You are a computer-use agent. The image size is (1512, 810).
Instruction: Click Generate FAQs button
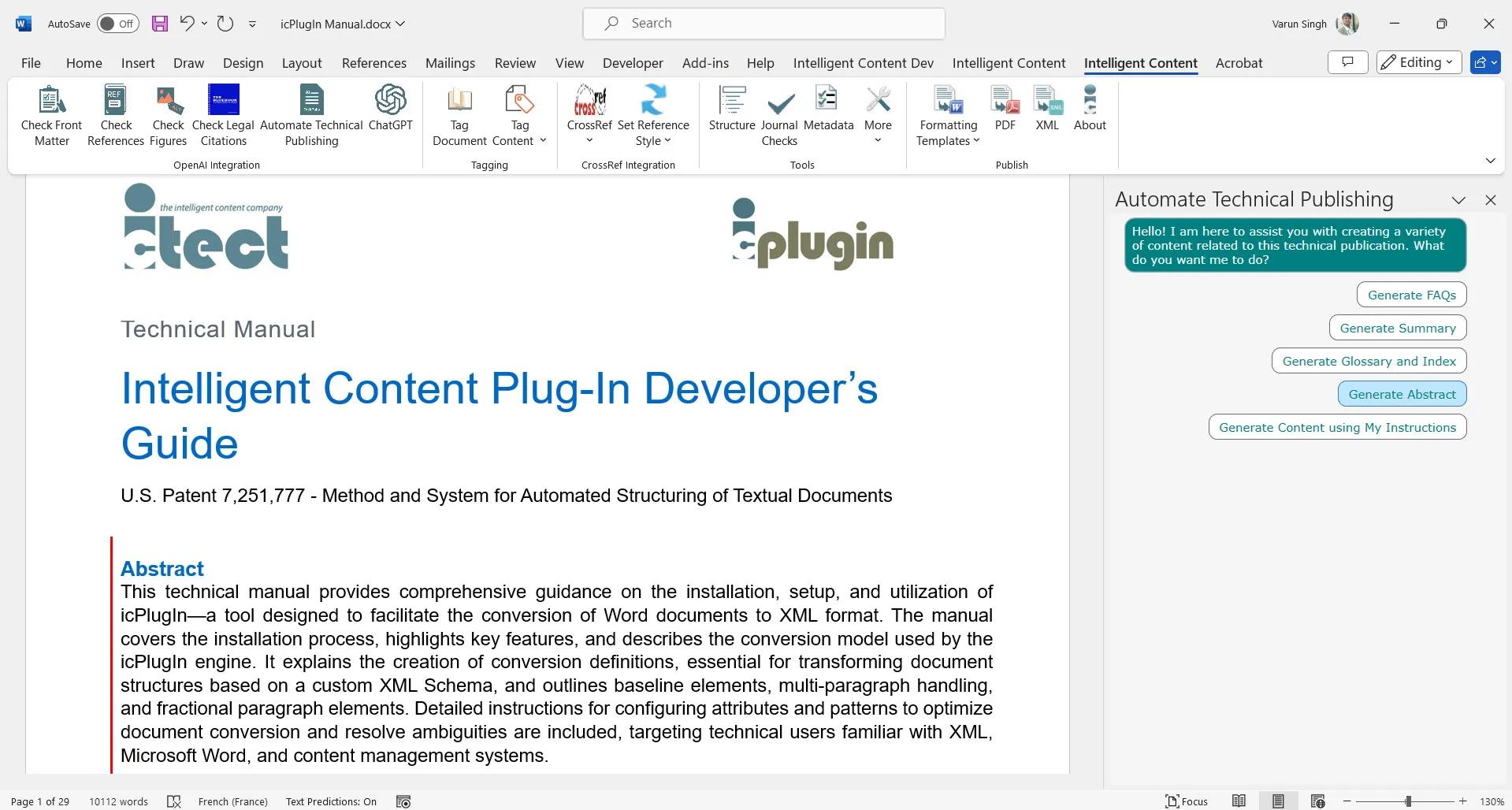tap(1411, 295)
